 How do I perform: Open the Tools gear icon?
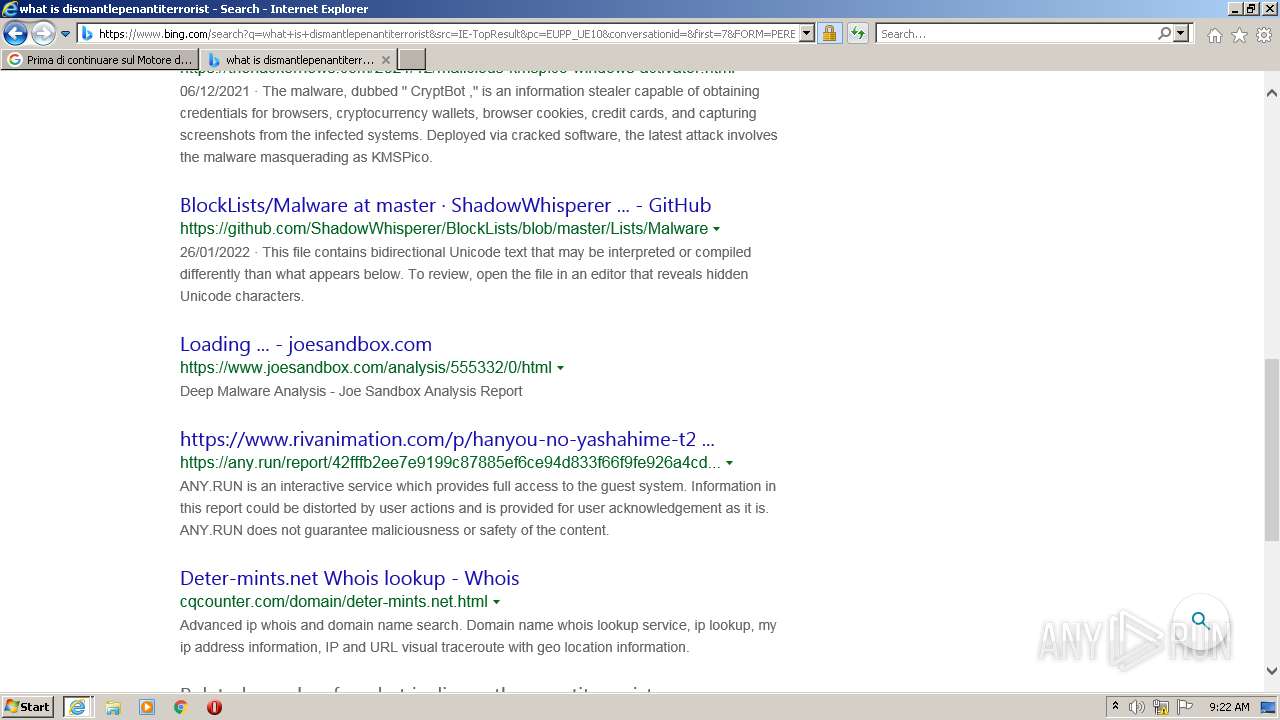[1263, 35]
